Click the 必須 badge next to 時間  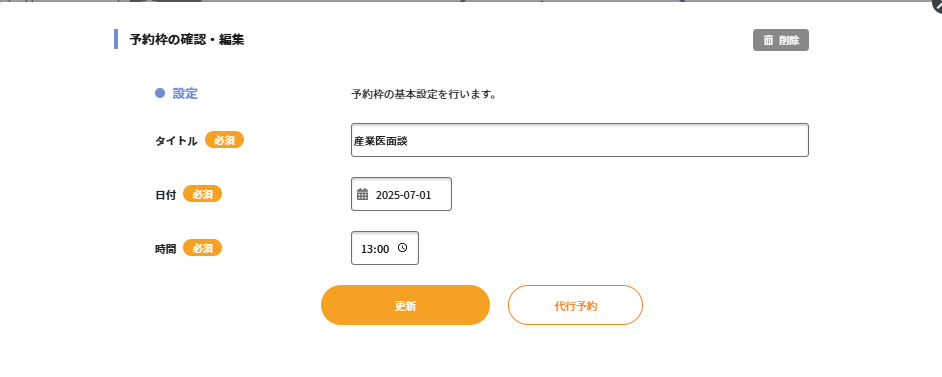(x=202, y=248)
